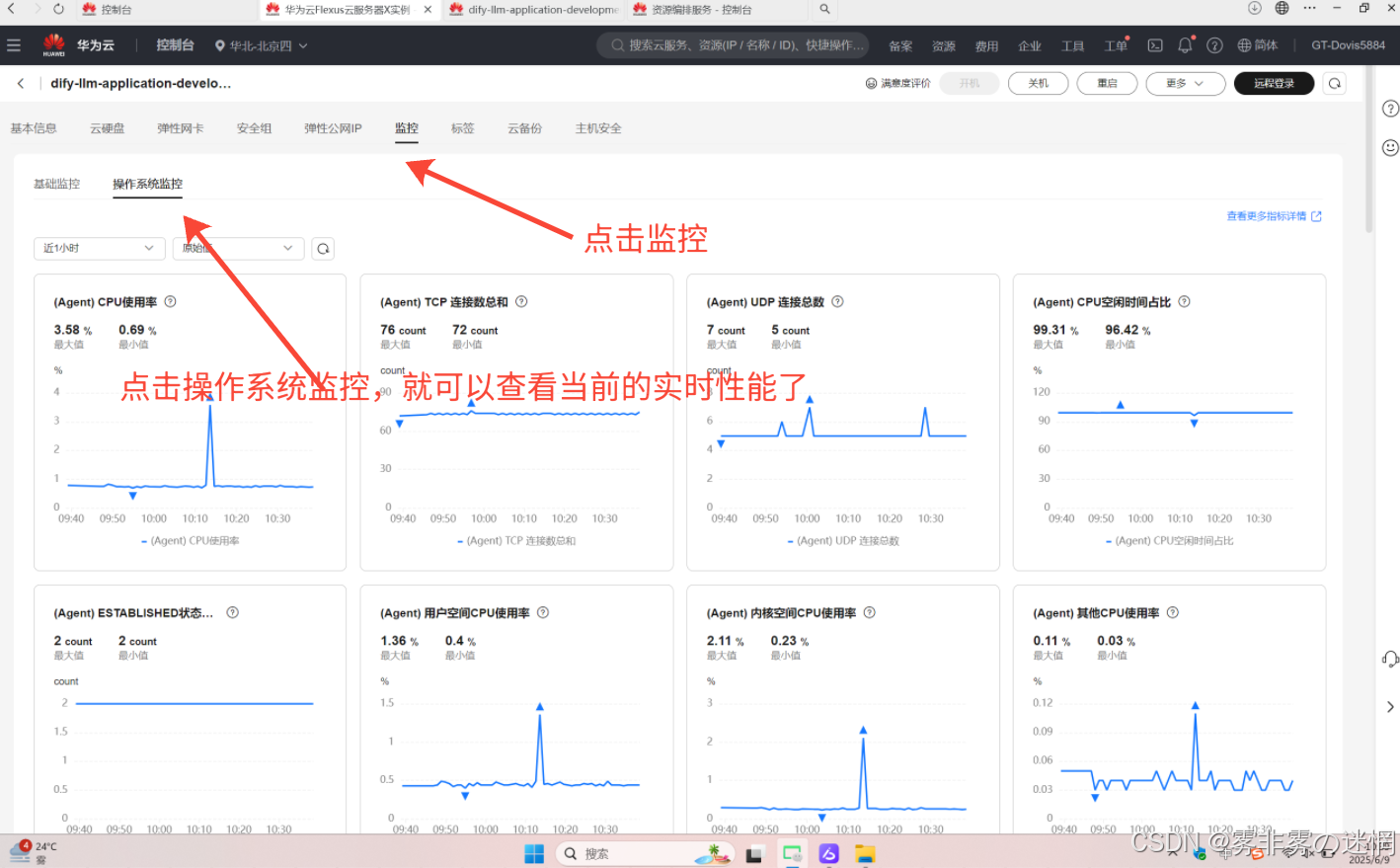Toggle the (Agent) CPU使用率 legend series
This screenshot has width=1400, height=868.
(x=194, y=541)
